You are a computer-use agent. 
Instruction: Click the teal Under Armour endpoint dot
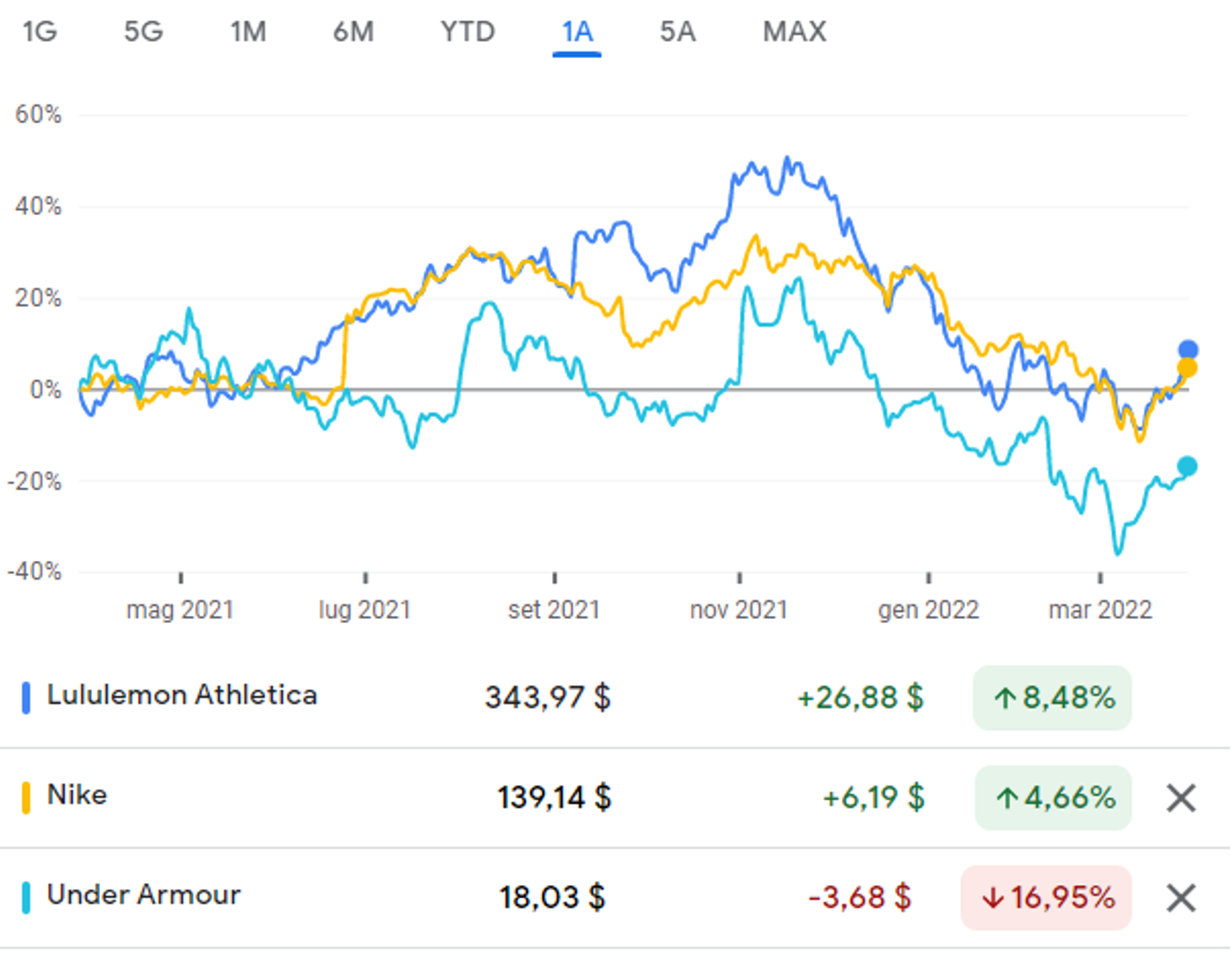click(1187, 466)
